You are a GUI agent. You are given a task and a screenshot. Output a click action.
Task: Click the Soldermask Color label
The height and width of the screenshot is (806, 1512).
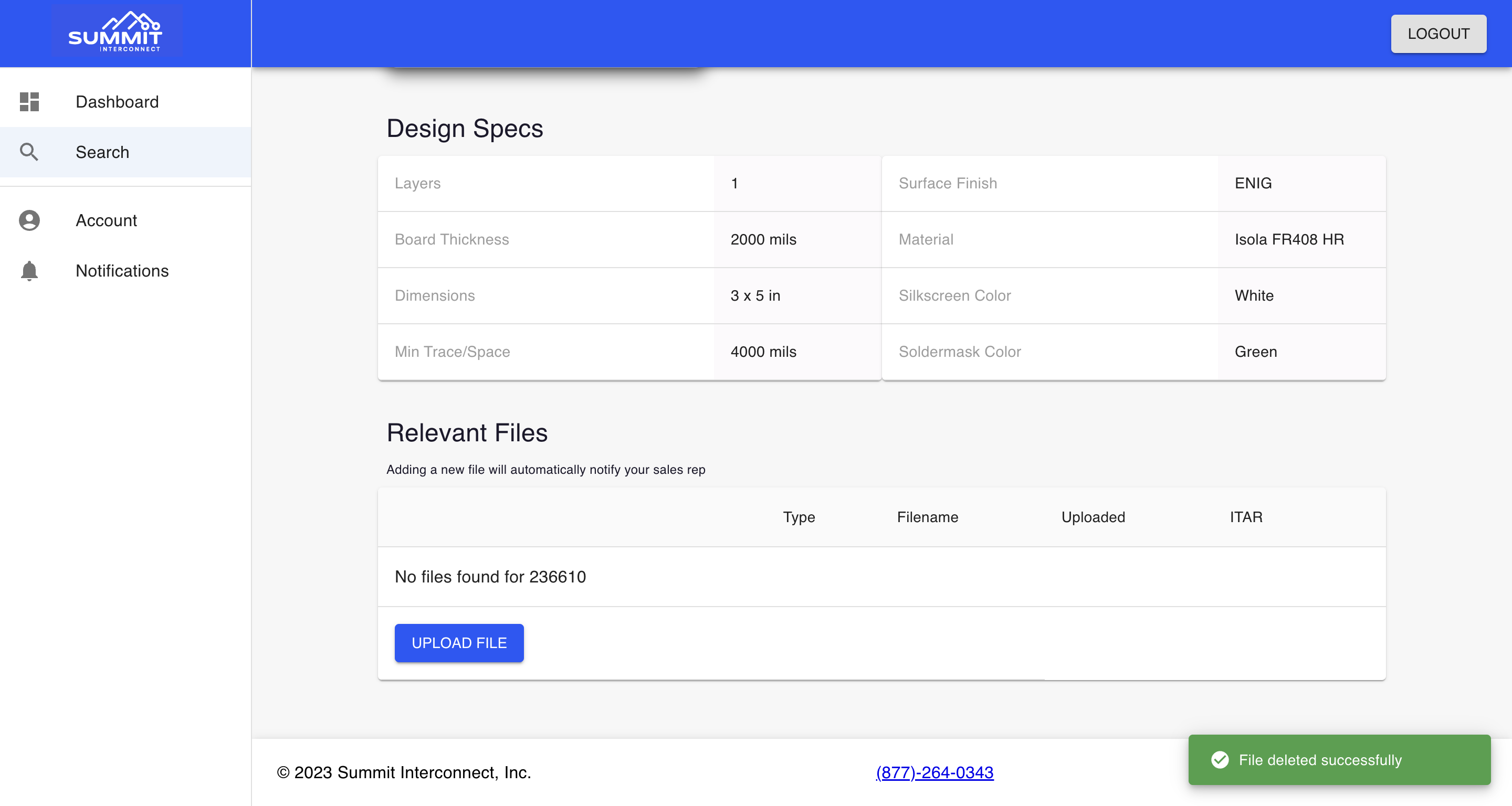[960, 352]
